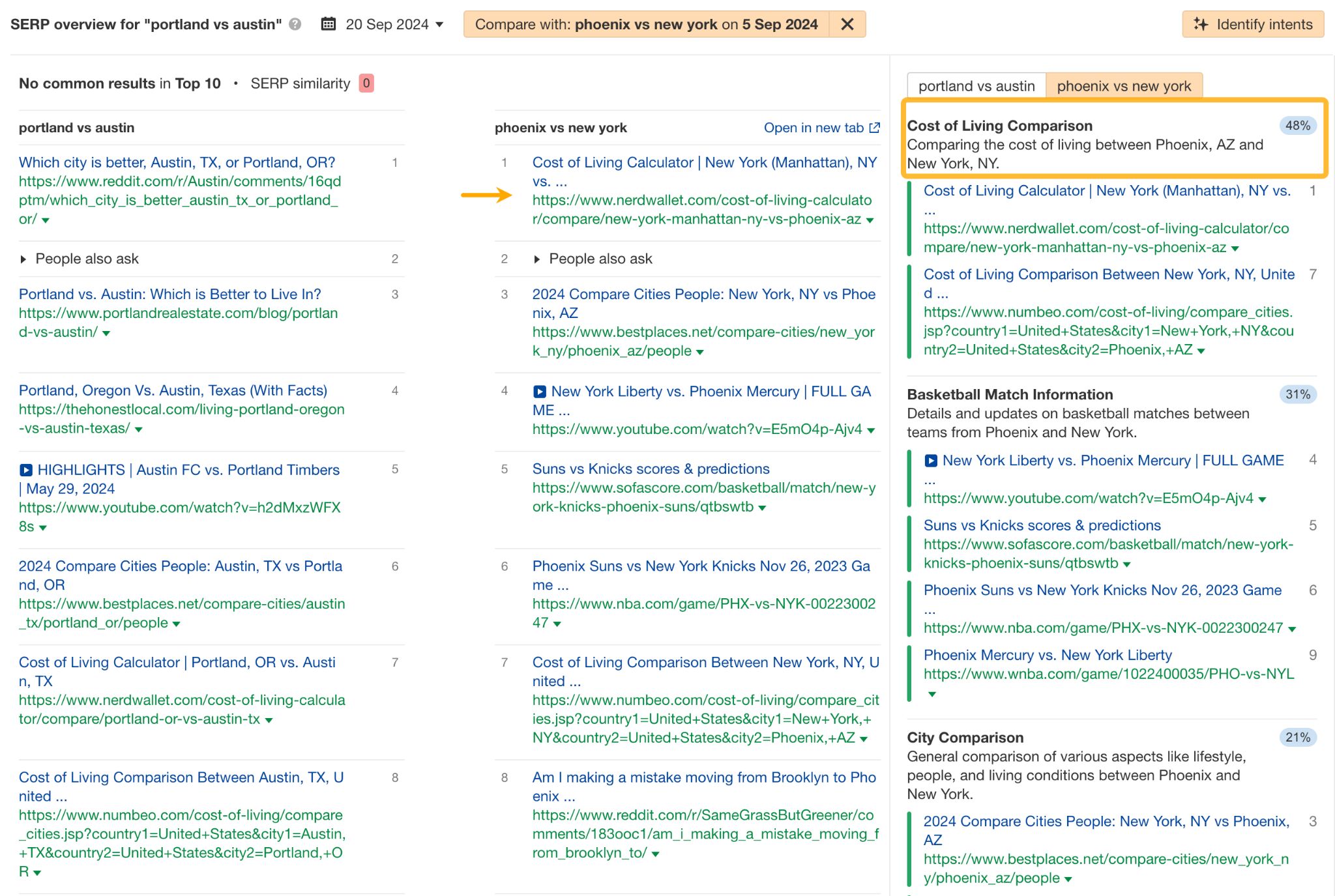Viewport: 1335px width, 896px height.
Task: Click the sparkle icon inside Identify intents button
Action: [x=1200, y=25]
